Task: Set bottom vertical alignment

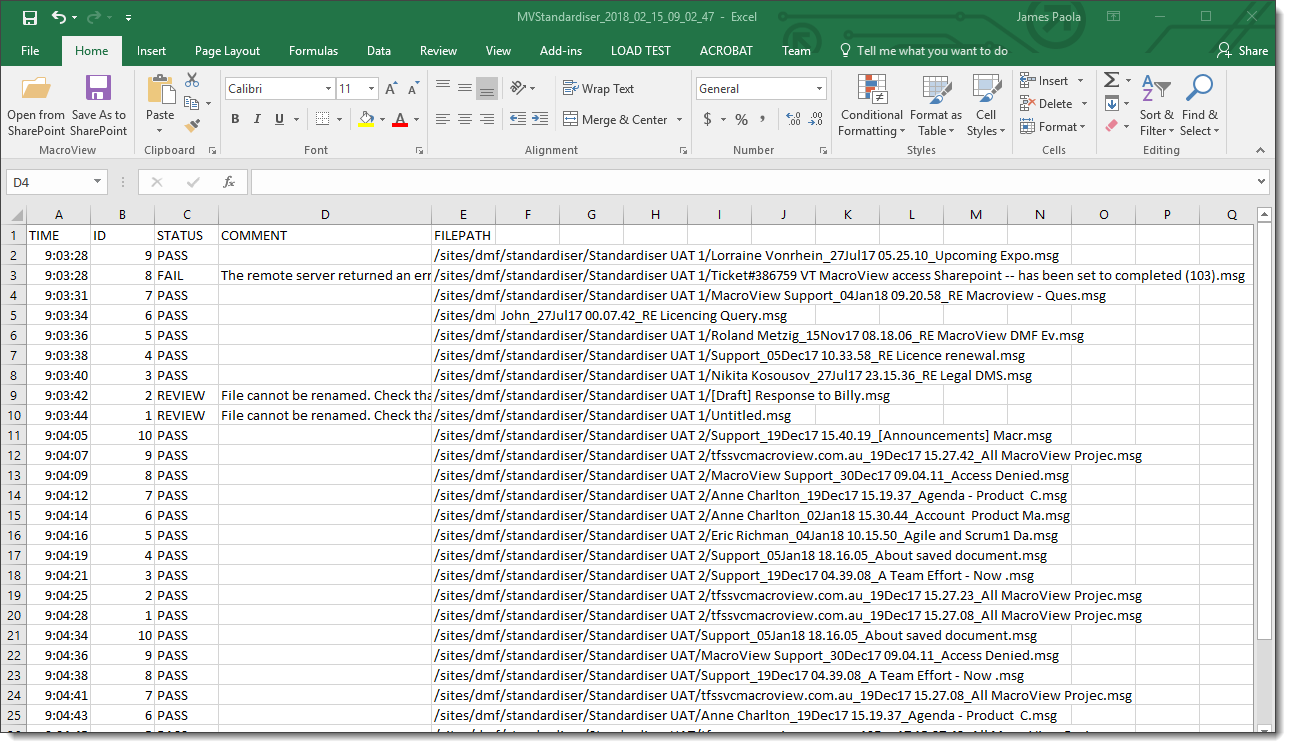Action: [487, 89]
